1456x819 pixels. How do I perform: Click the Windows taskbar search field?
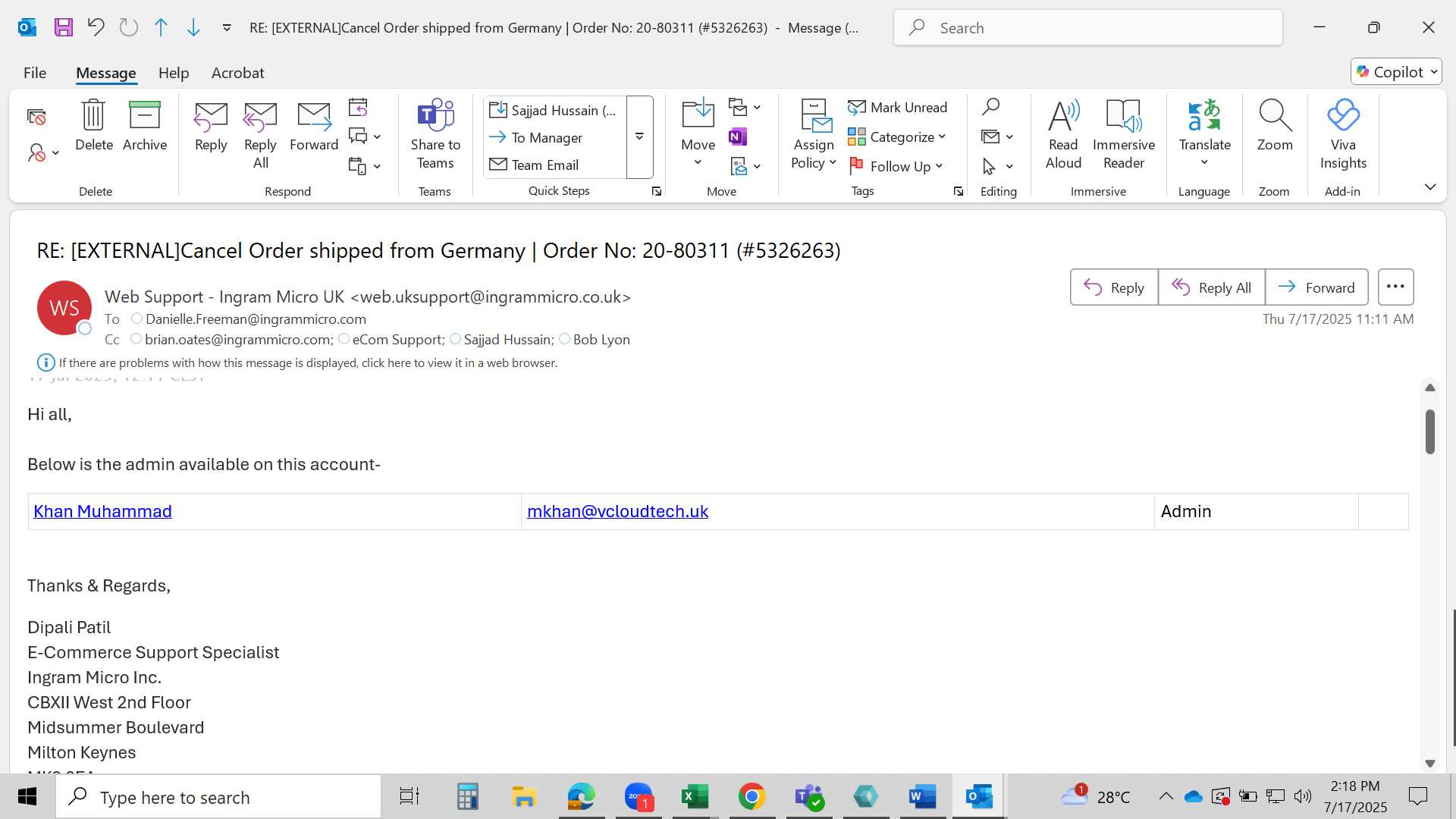[x=218, y=797]
